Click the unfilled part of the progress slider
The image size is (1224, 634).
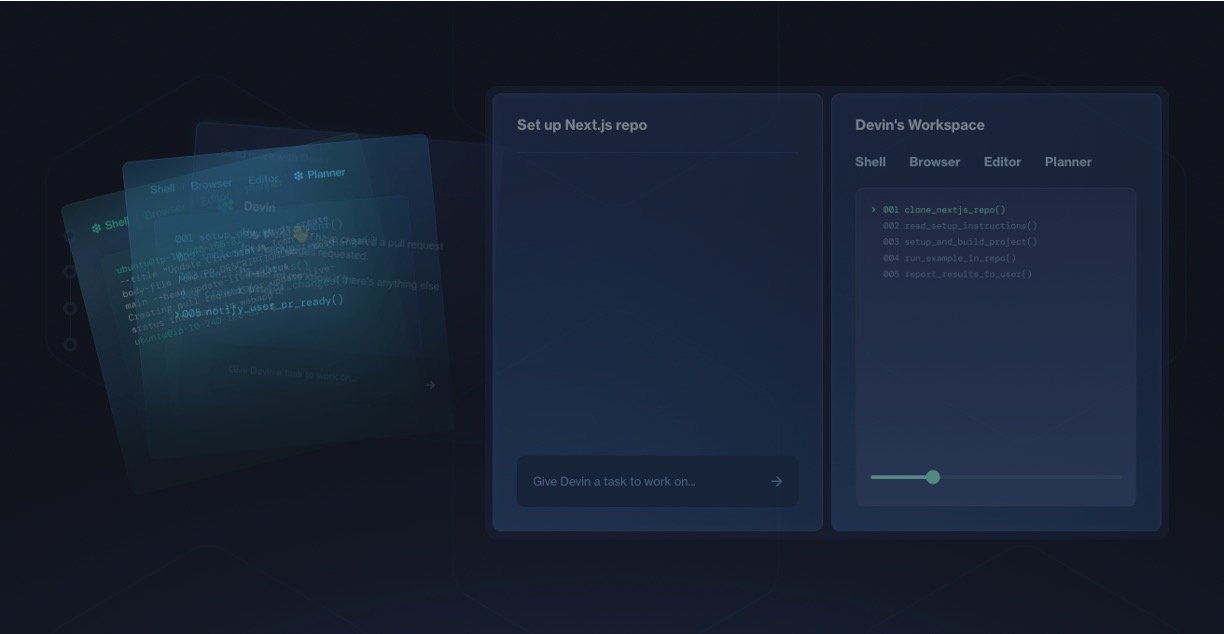(x=1030, y=477)
